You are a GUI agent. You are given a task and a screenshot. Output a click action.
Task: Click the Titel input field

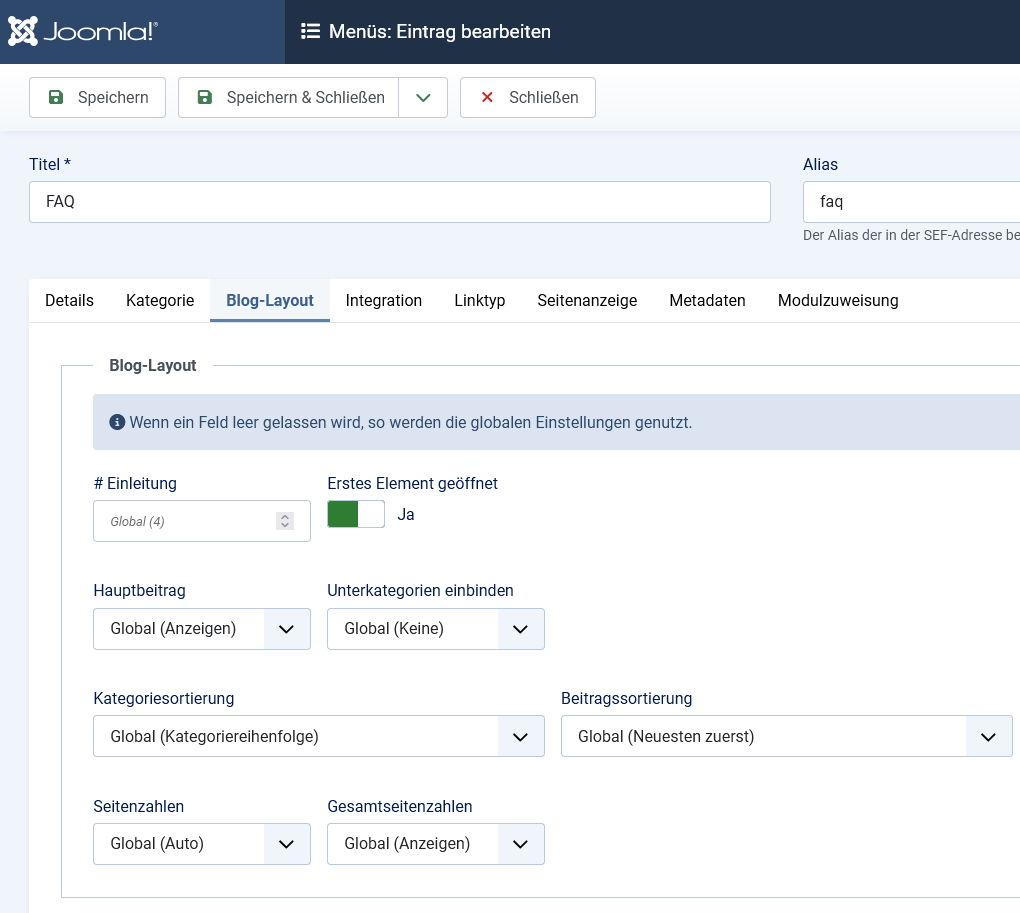[x=399, y=202]
